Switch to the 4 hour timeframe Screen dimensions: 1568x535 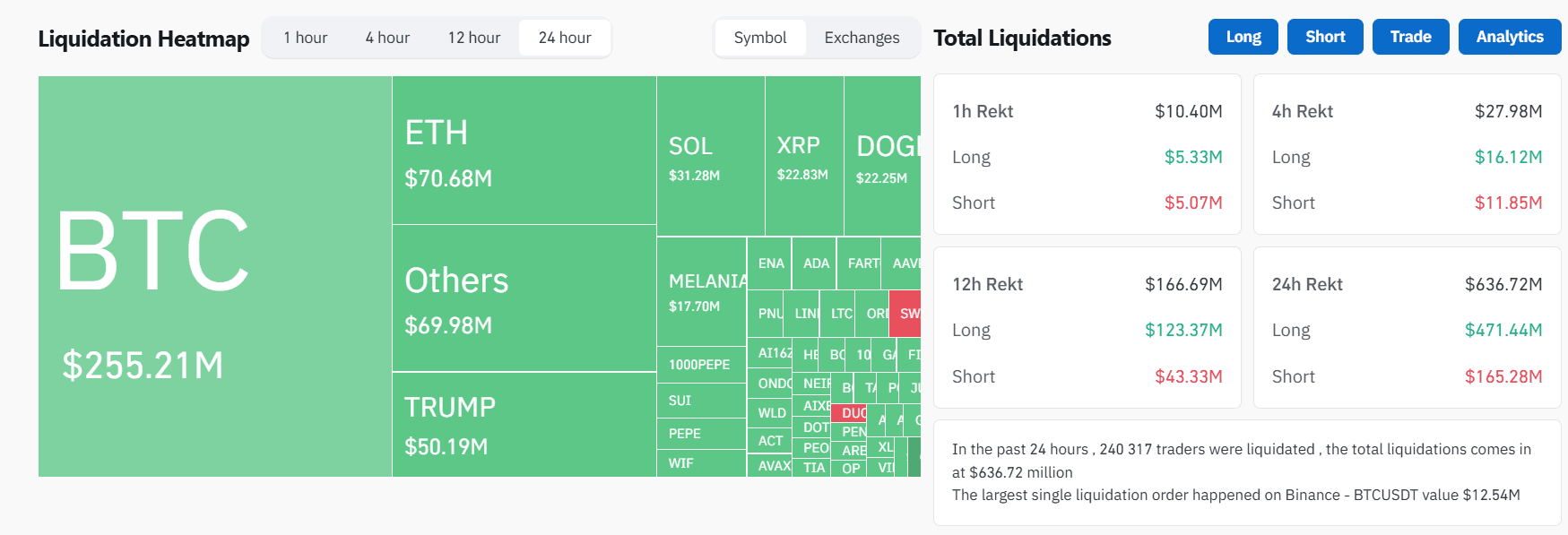387,38
